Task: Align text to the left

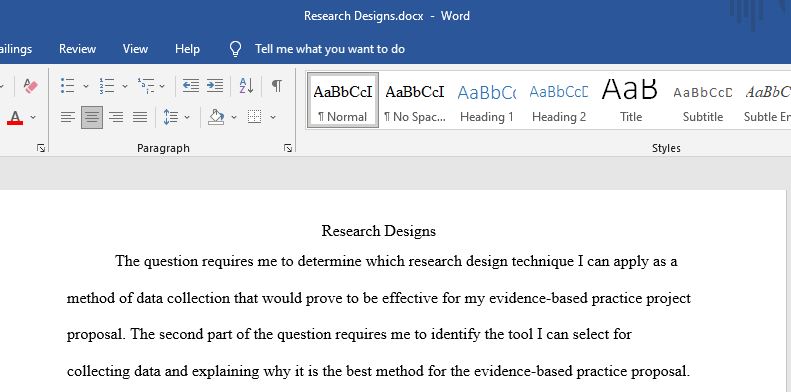Action: point(68,117)
